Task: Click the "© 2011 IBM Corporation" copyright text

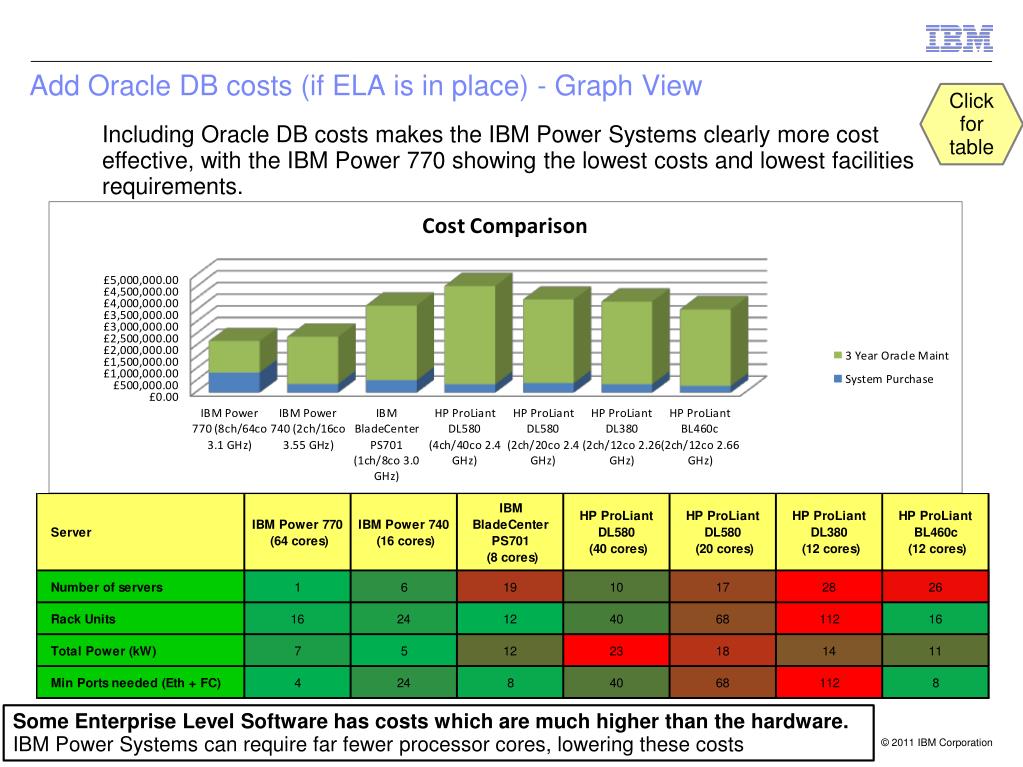Action: pyautogui.click(x=936, y=742)
